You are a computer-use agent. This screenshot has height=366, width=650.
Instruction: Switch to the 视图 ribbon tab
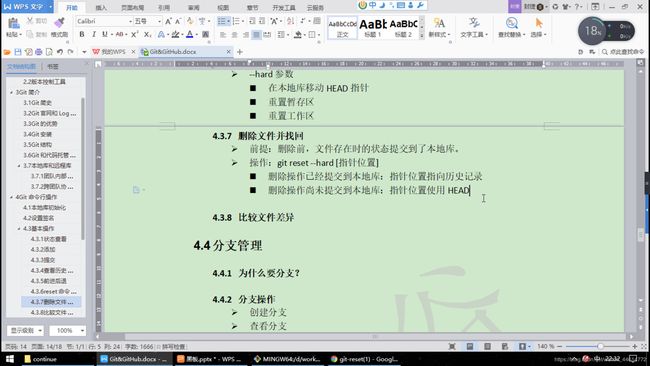223,8
